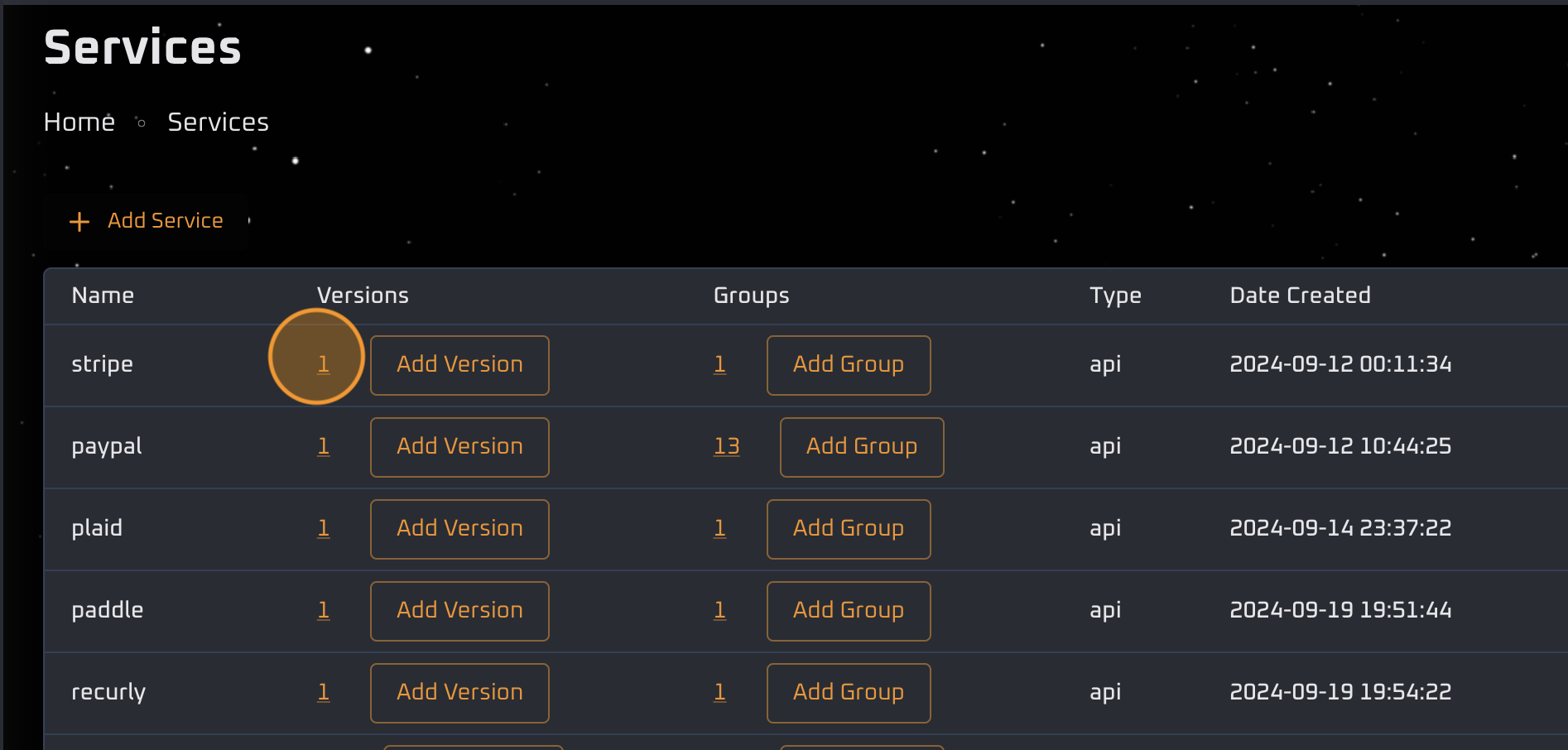This screenshot has height=750, width=1568.
Task: Select the plaid service name
Action: click(x=97, y=528)
